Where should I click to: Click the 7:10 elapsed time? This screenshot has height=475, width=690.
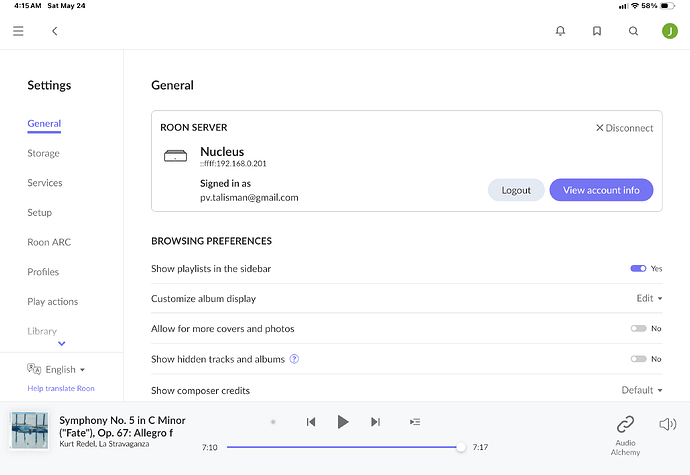click(x=209, y=447)
